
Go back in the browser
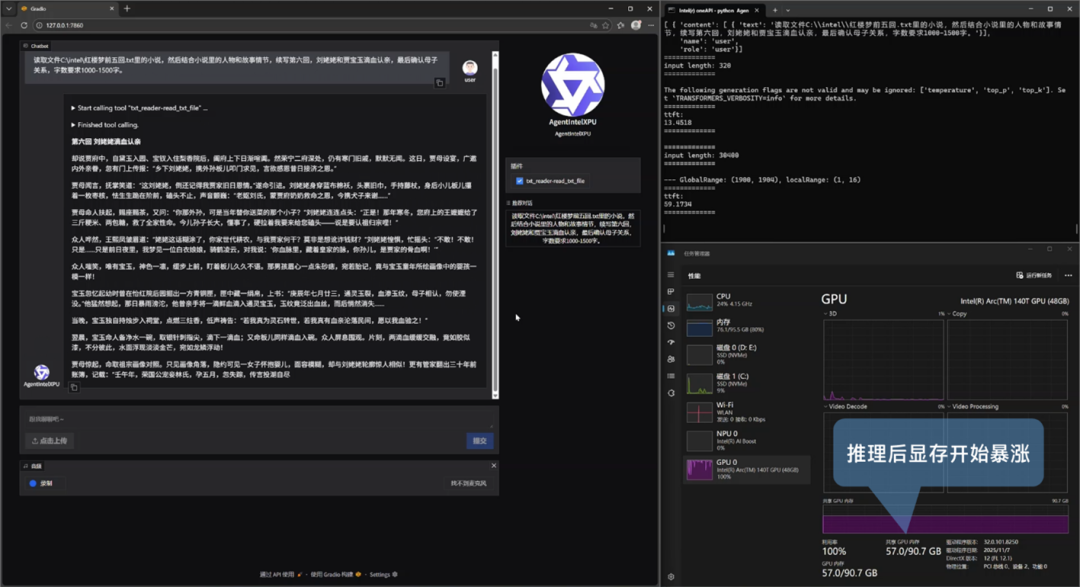[8, 25]
